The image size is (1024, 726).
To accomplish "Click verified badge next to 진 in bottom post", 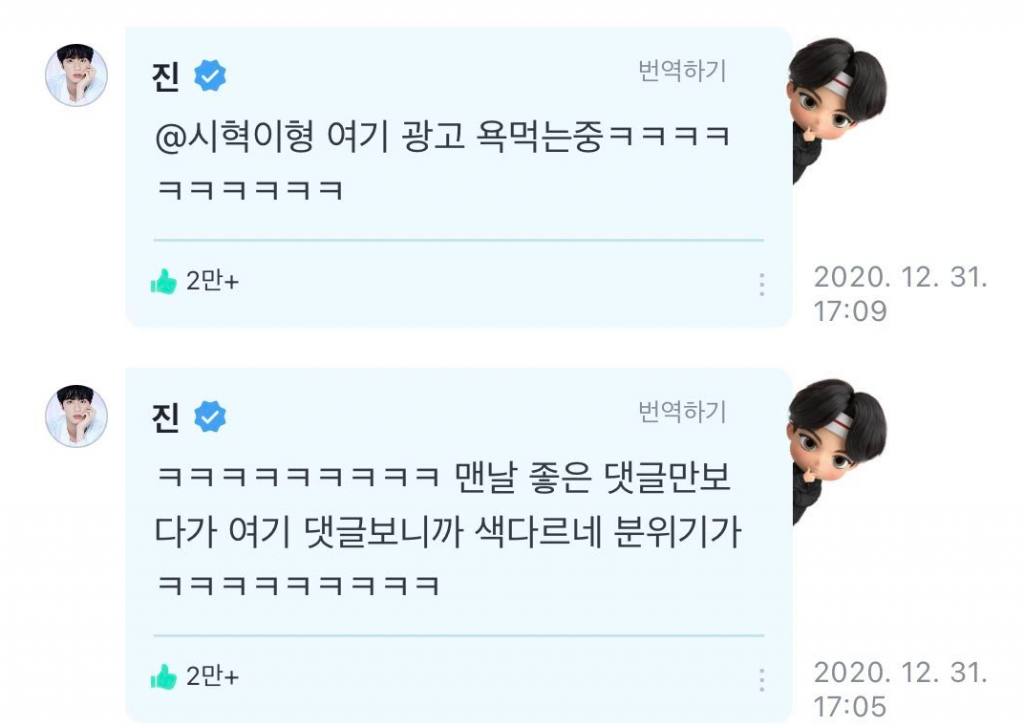I will [210, 417].
